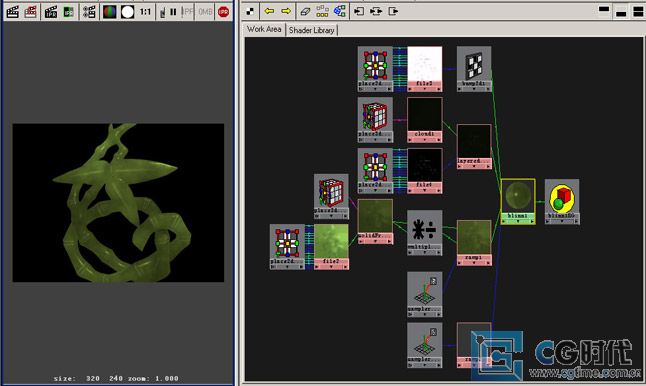This screenshot has width=646, height=386.
Task: Show input connections arrow-into-box icon
Action: [359, 11]
